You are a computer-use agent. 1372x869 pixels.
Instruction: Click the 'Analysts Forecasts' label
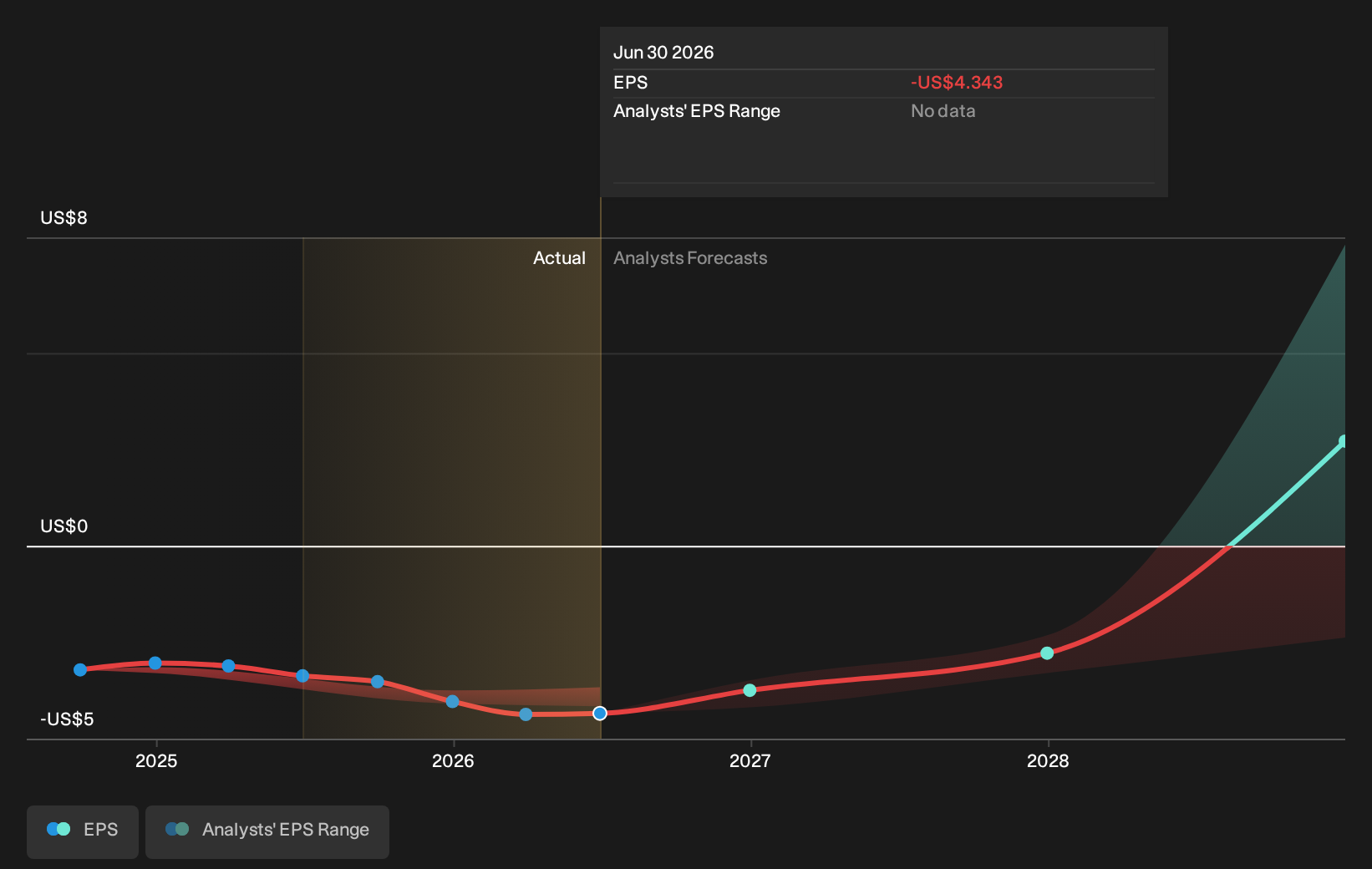(690, 258)
